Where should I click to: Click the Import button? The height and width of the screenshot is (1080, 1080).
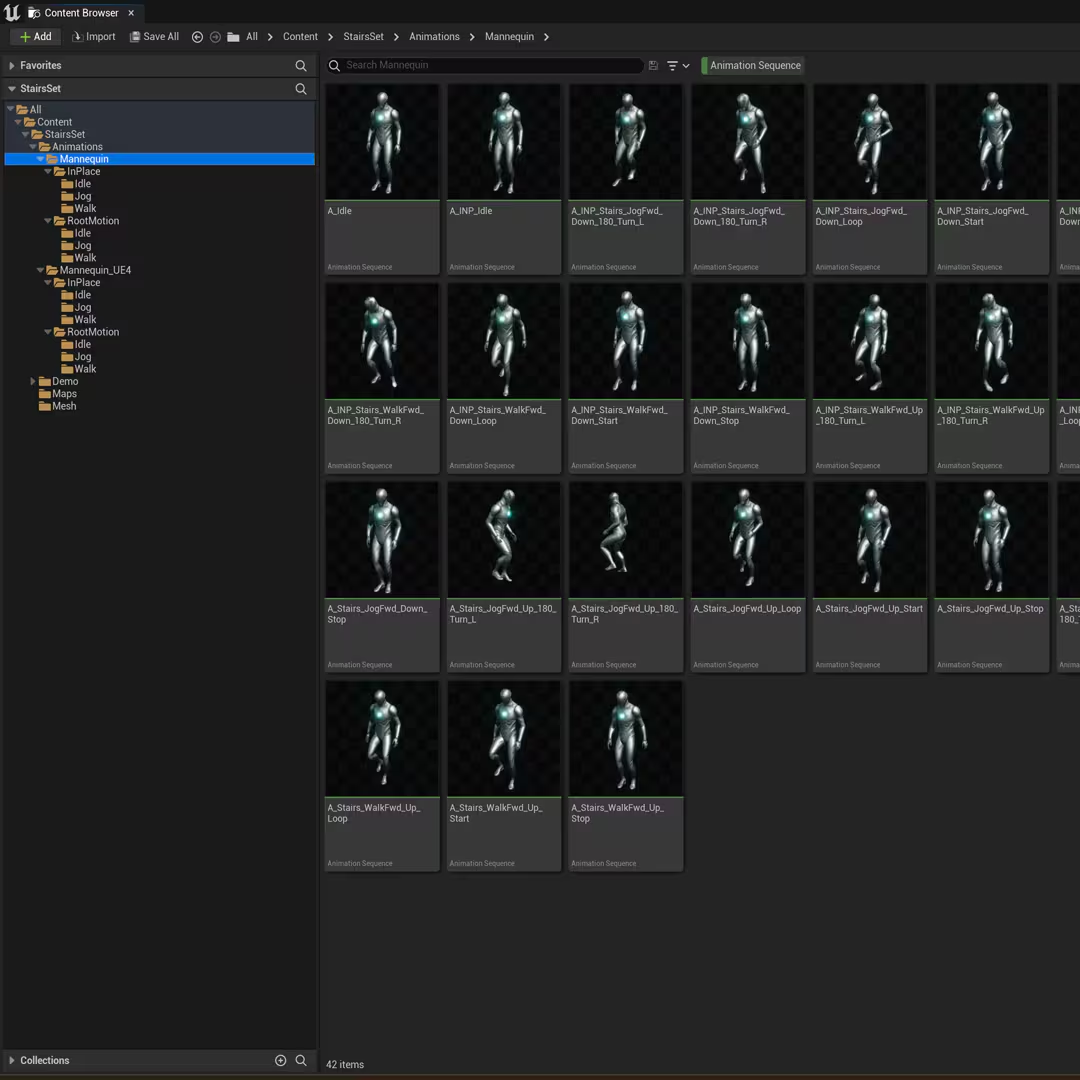pos(93,37)
